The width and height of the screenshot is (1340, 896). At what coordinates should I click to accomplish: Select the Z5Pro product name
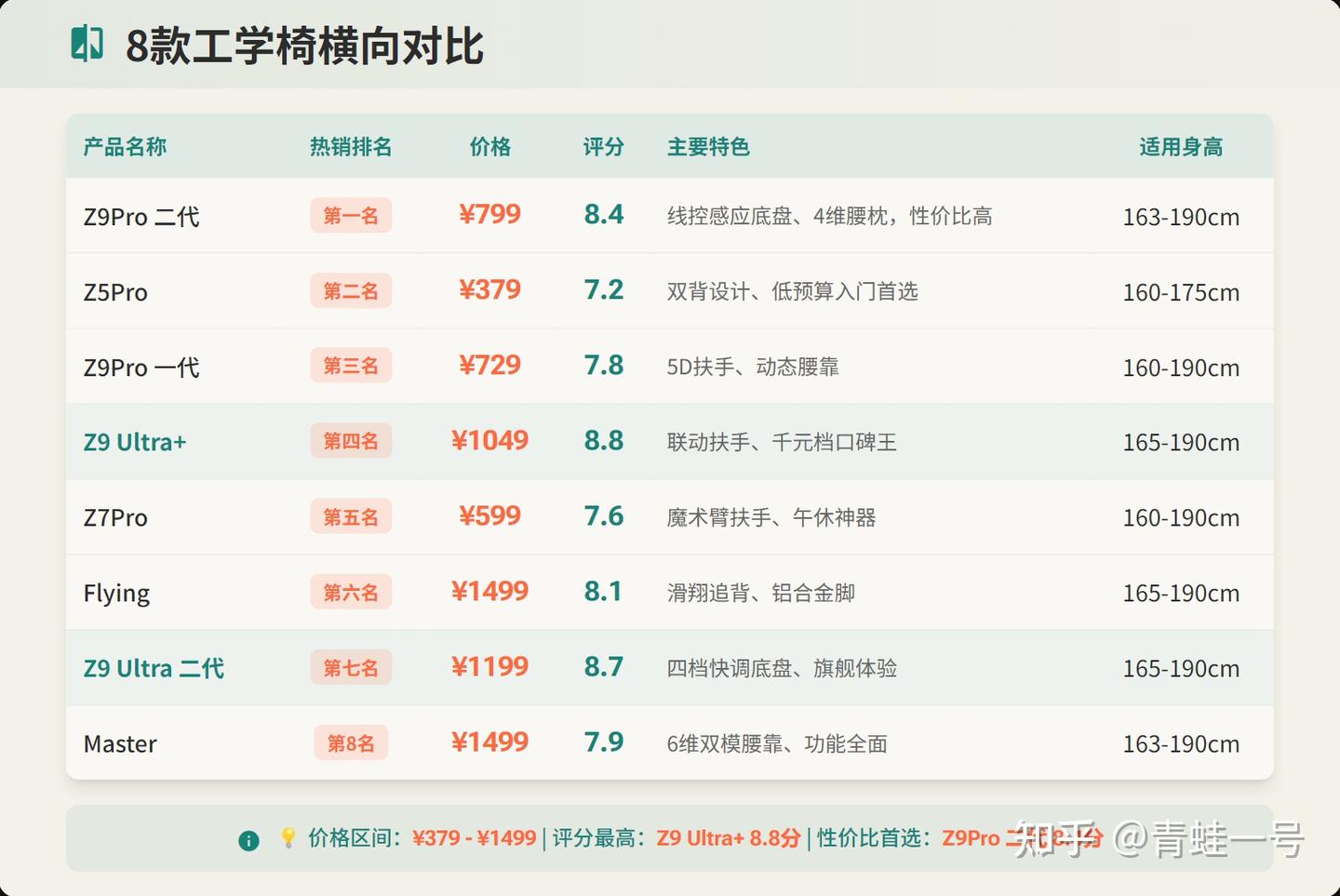pos(115,292)
